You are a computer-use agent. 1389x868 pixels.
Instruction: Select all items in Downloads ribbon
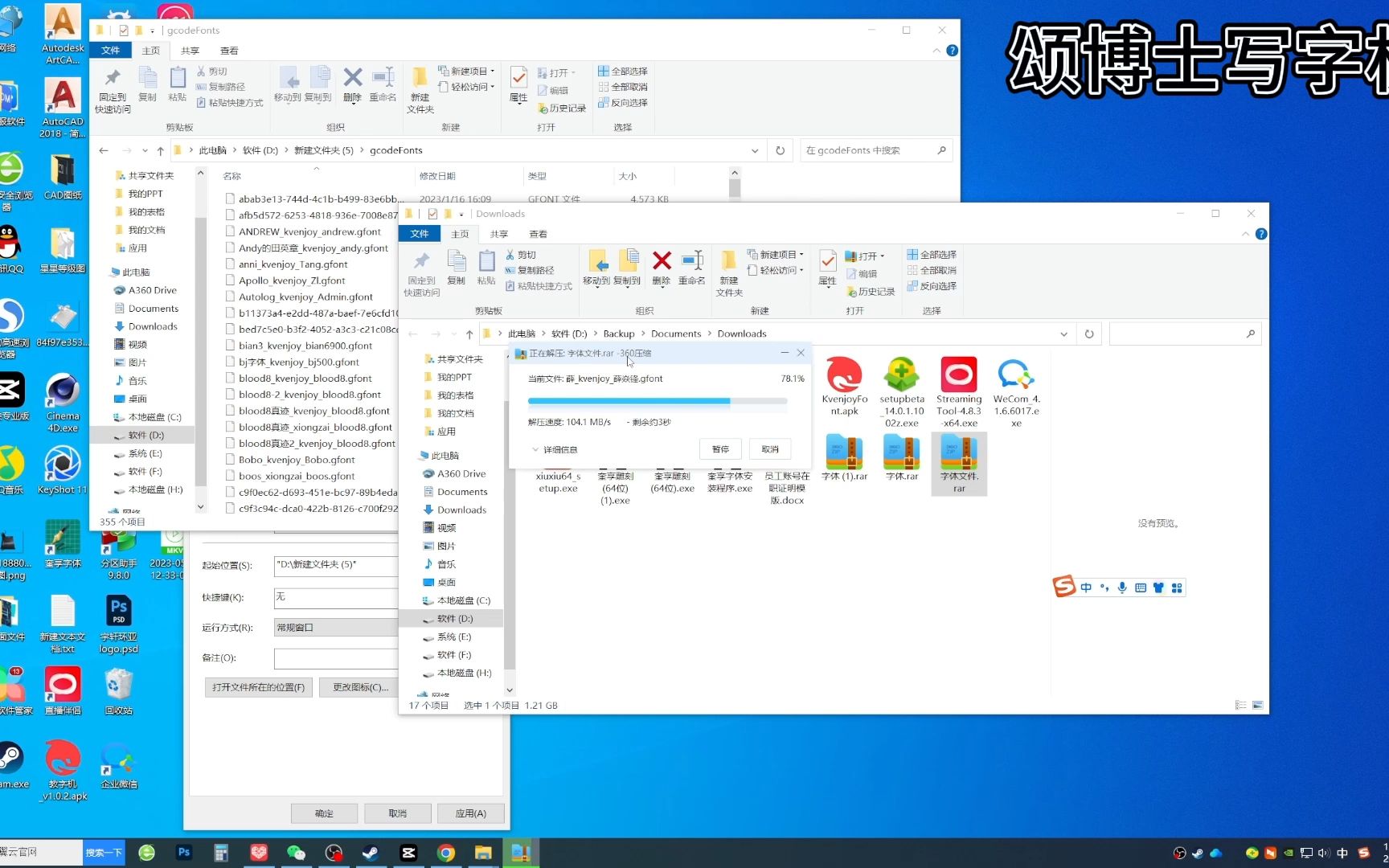coord(932,254)
